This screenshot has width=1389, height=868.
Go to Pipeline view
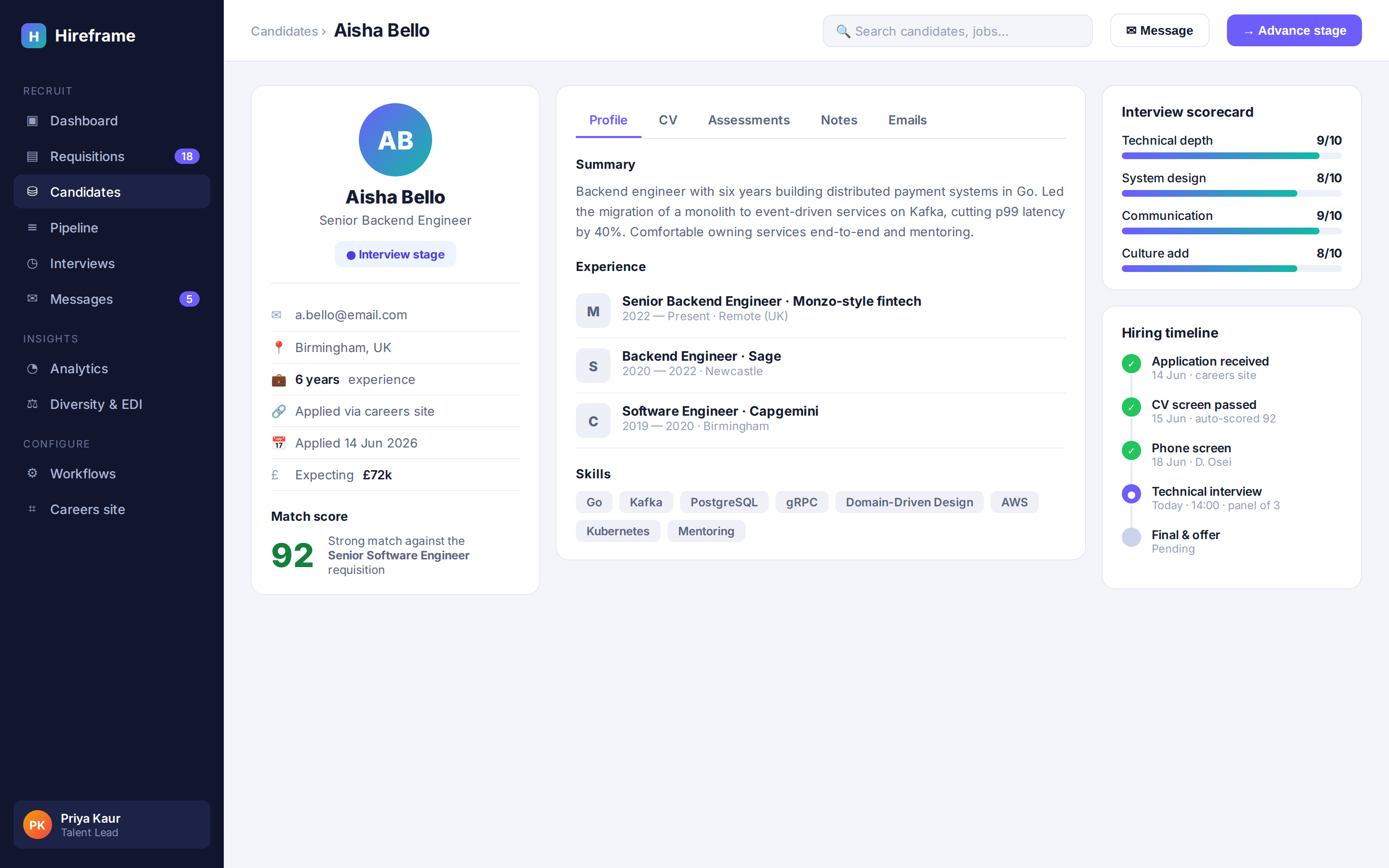pyautogui.click(x=112, y=228)
